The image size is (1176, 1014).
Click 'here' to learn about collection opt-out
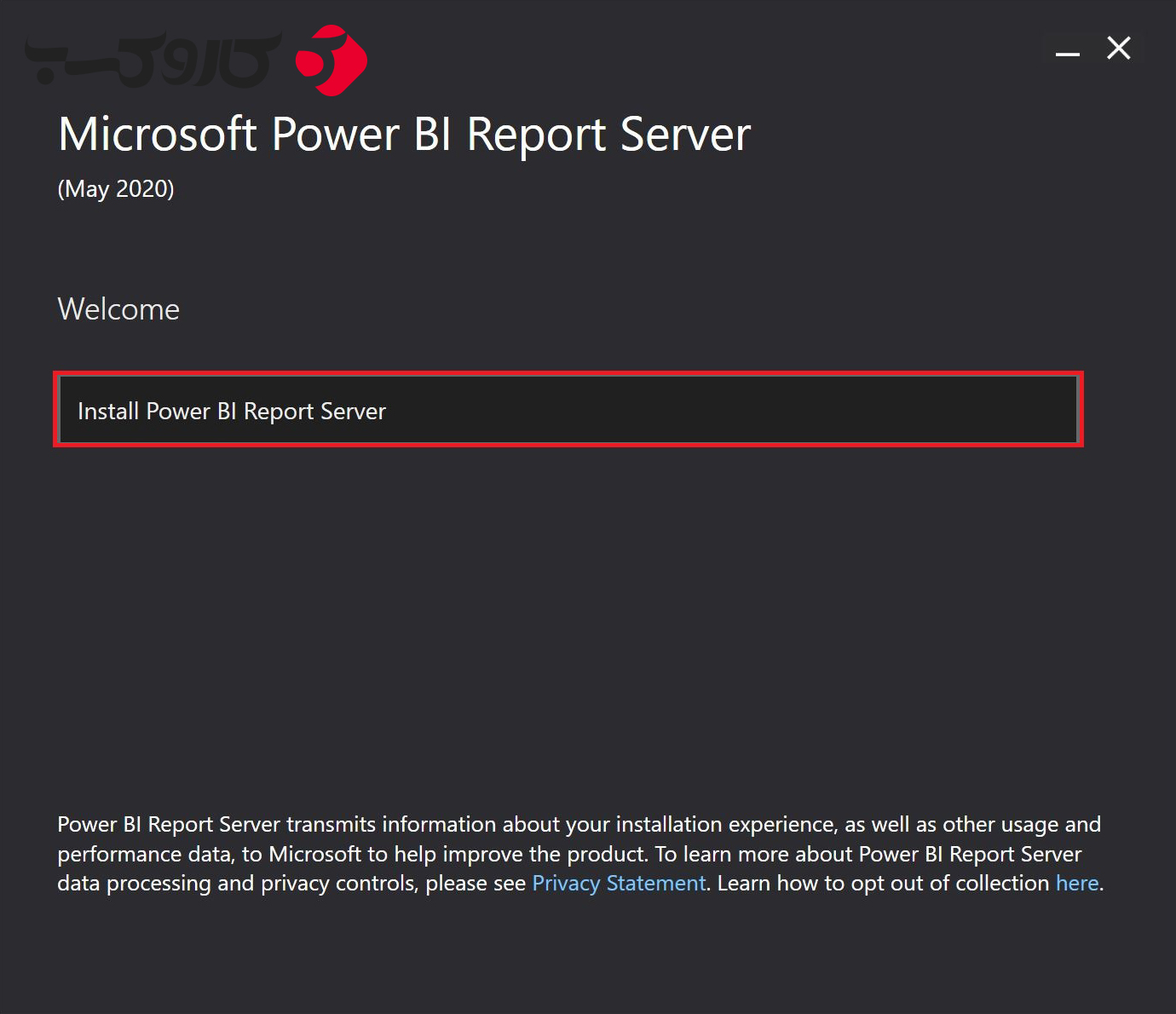[x=1076, y=883]
